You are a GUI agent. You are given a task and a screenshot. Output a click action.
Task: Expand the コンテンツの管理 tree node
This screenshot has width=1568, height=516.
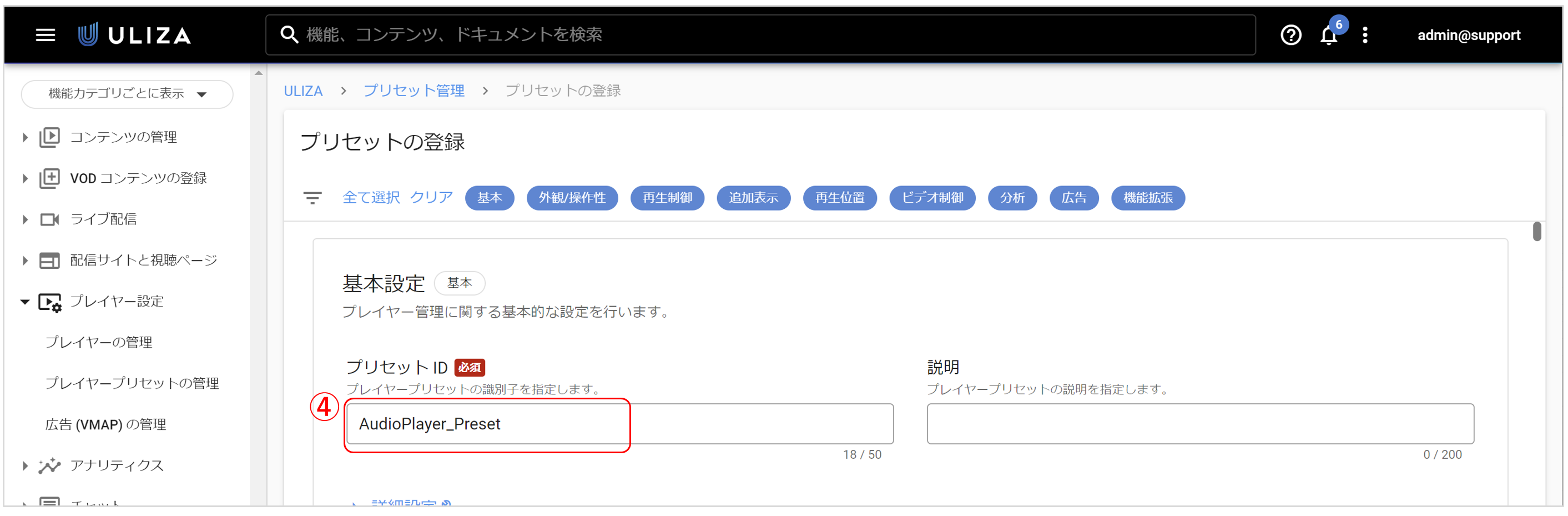click(x=25, y=138)
